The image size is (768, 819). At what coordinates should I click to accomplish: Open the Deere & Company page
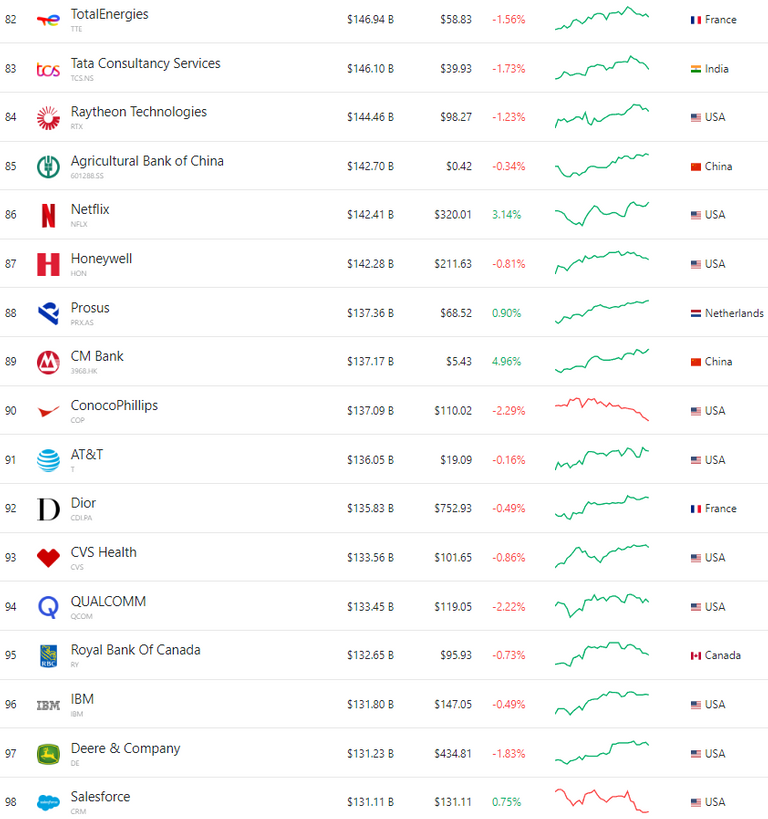click(x=125, y=748)
